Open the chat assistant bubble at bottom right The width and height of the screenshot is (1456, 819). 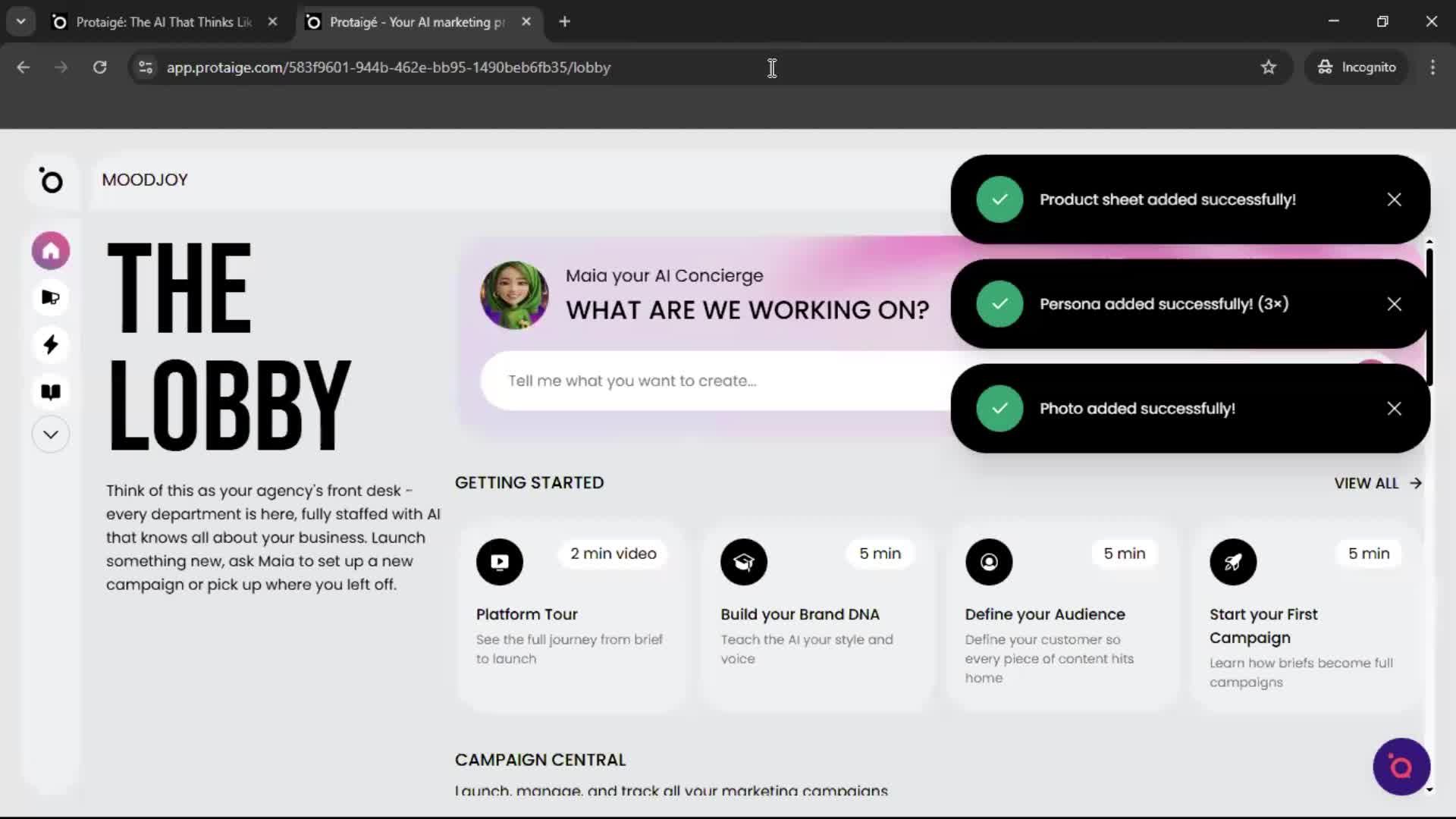click(x=1401, y=767)
